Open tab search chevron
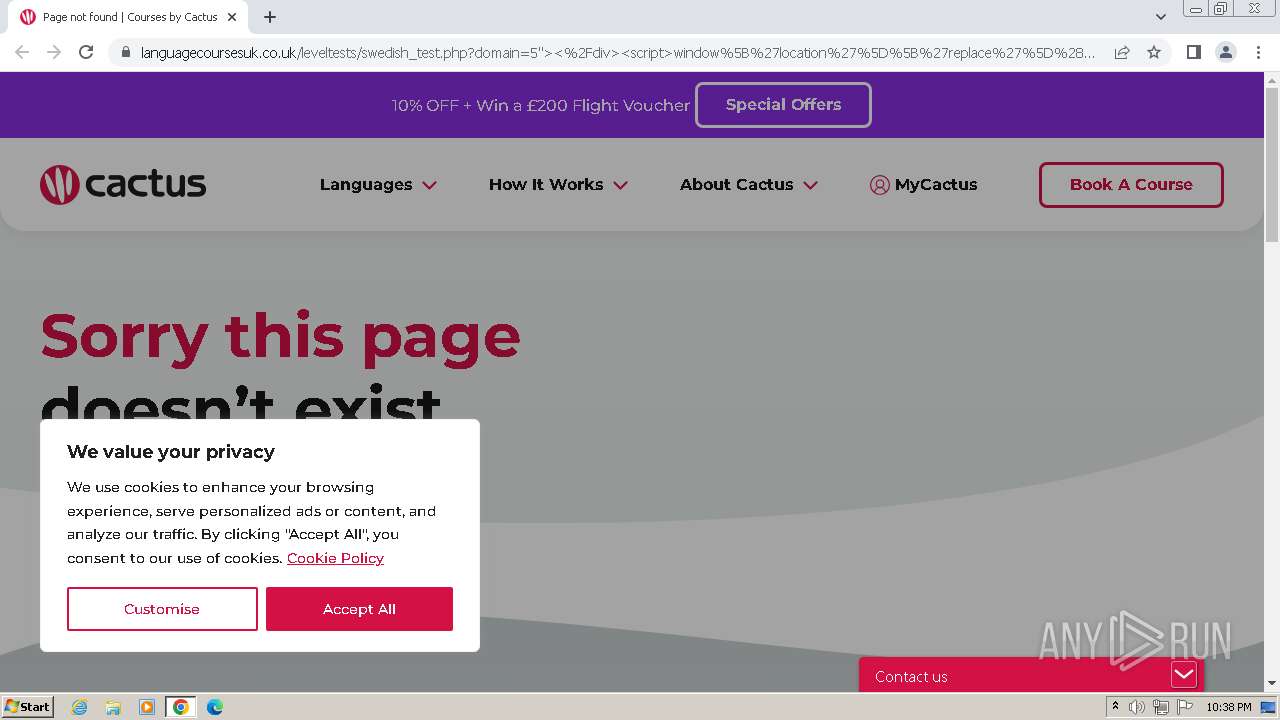Viewport: 1280px width, 720px height. click(1160, 17)
